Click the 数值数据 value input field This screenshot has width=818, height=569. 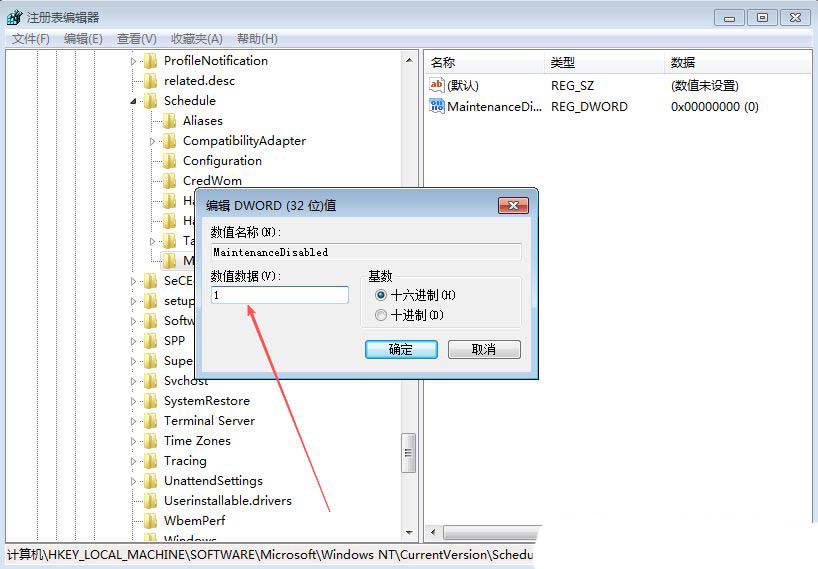tap(280, 295)
